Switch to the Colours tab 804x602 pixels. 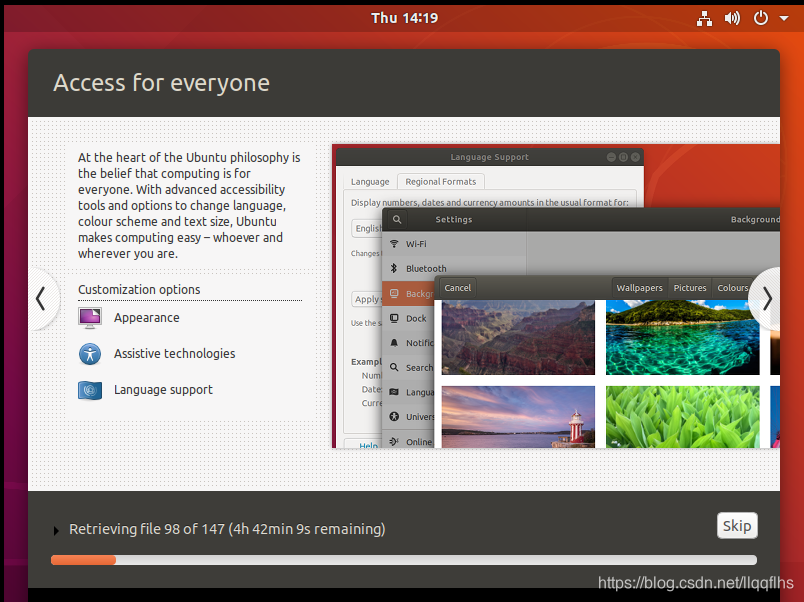[732, 288]
